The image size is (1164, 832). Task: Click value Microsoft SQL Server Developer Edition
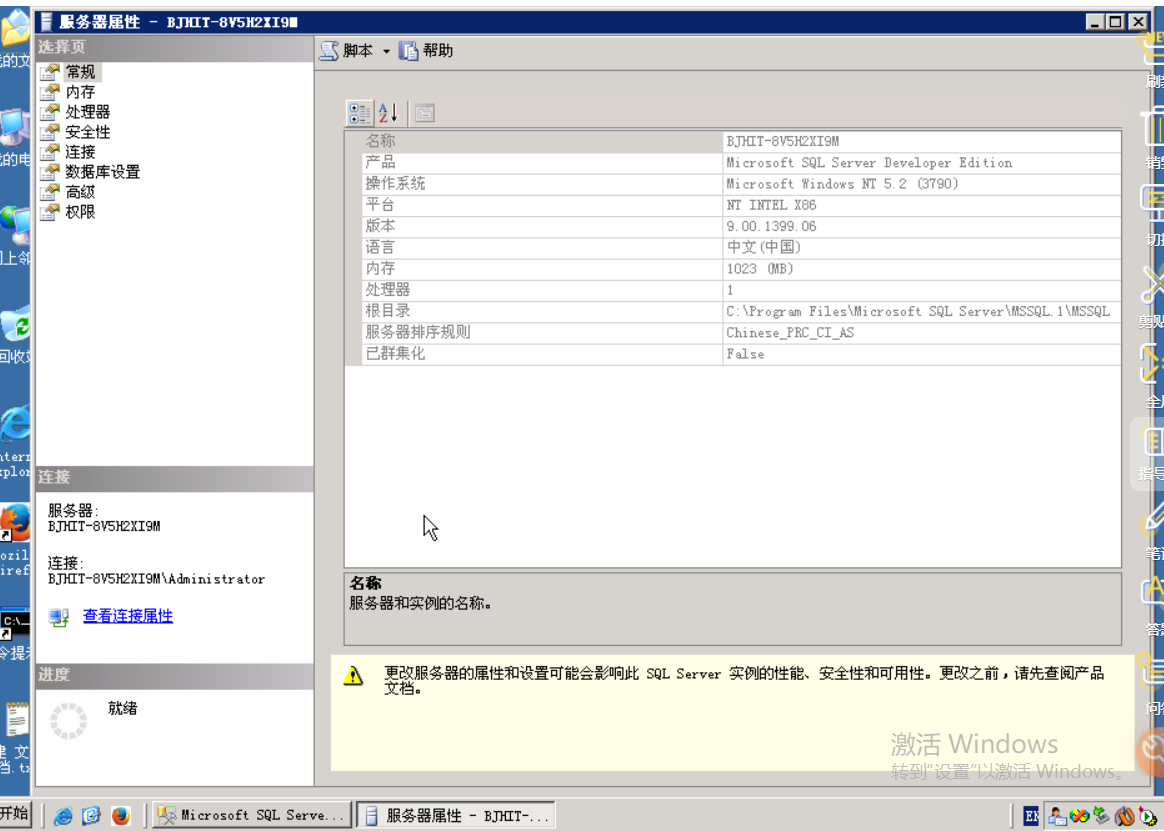coord(869,163)
